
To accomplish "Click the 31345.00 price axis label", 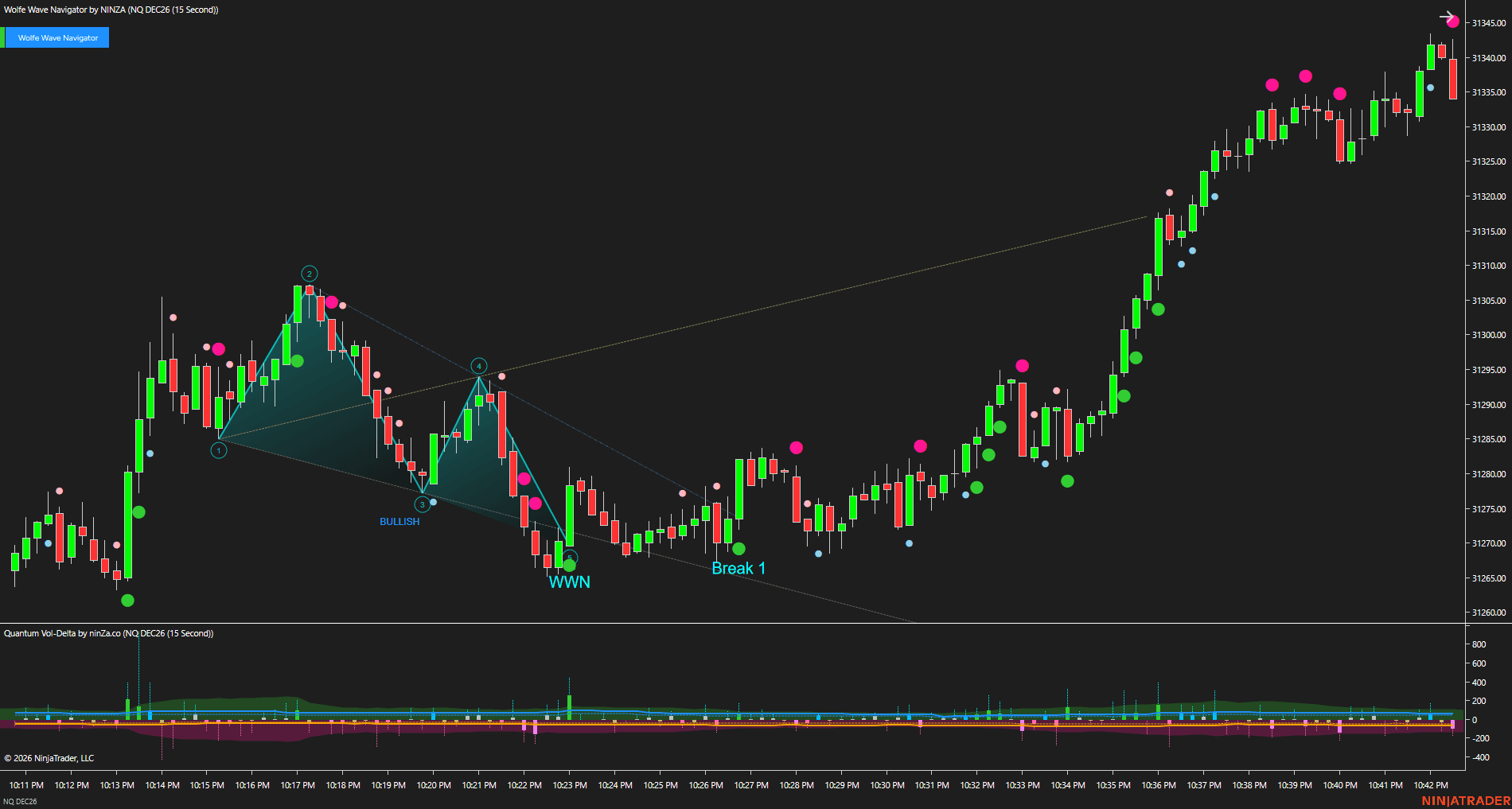I will coord(1488,23).
